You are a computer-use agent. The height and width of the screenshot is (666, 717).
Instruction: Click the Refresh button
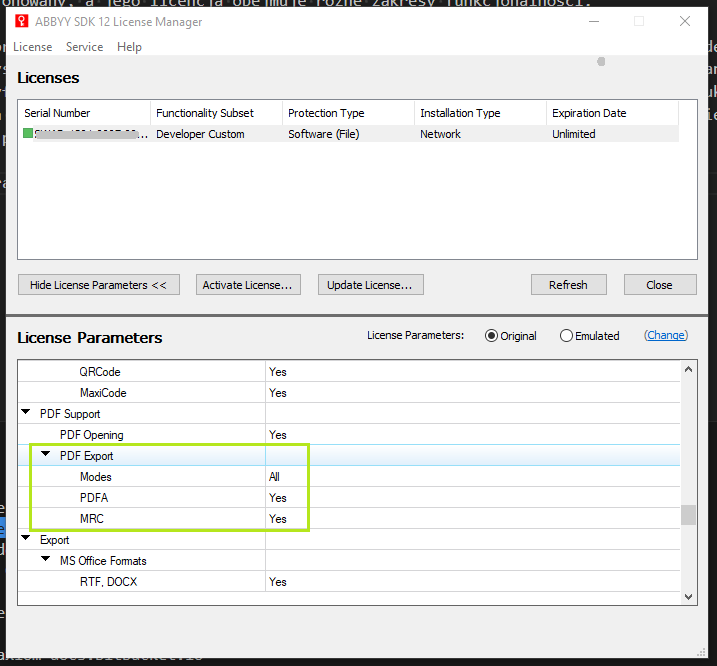click(x=569, y=285)
